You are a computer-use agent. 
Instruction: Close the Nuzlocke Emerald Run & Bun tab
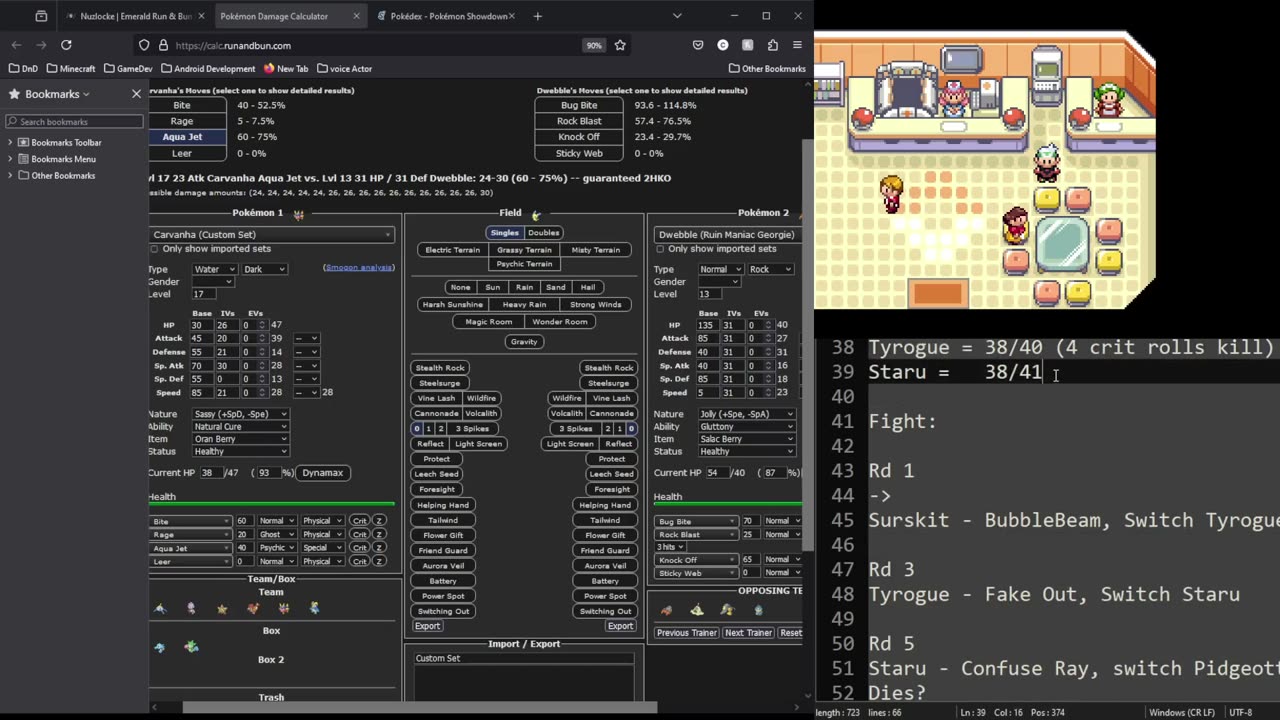click(201, 16)
